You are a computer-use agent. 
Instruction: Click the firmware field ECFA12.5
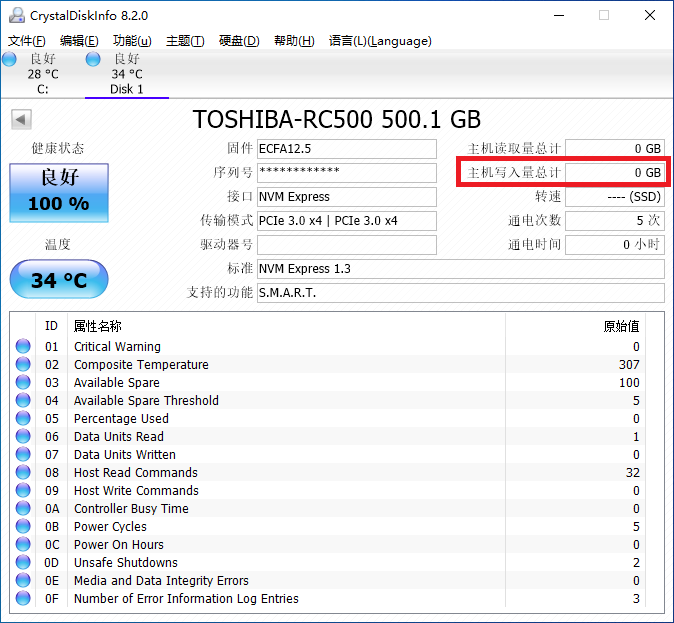pos(346,149)
